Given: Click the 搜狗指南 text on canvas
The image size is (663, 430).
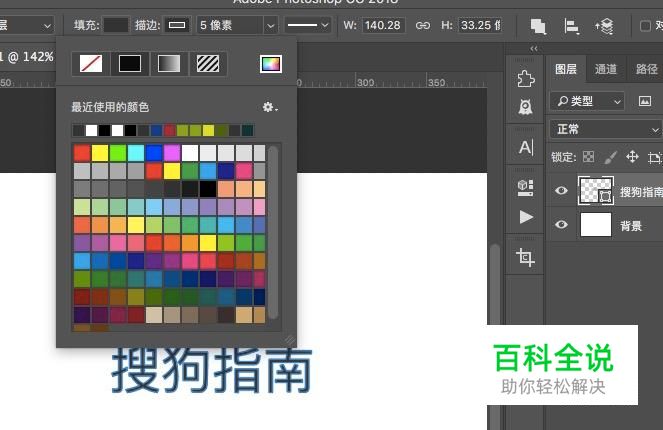Looking at the screenshot, I should tap(211, 370).
